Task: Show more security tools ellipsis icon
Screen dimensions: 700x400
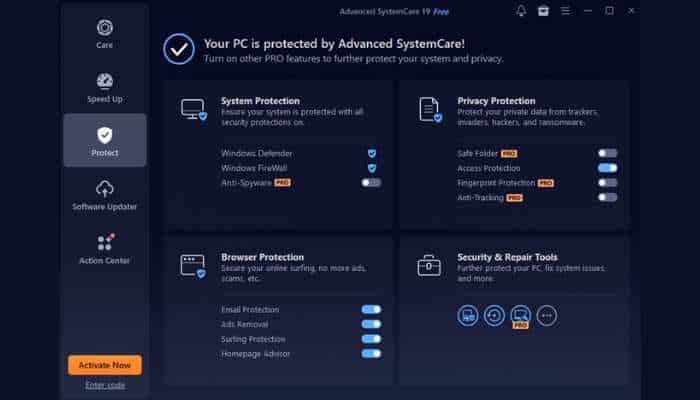Action: pyautogui.click(x=547, y=316)
